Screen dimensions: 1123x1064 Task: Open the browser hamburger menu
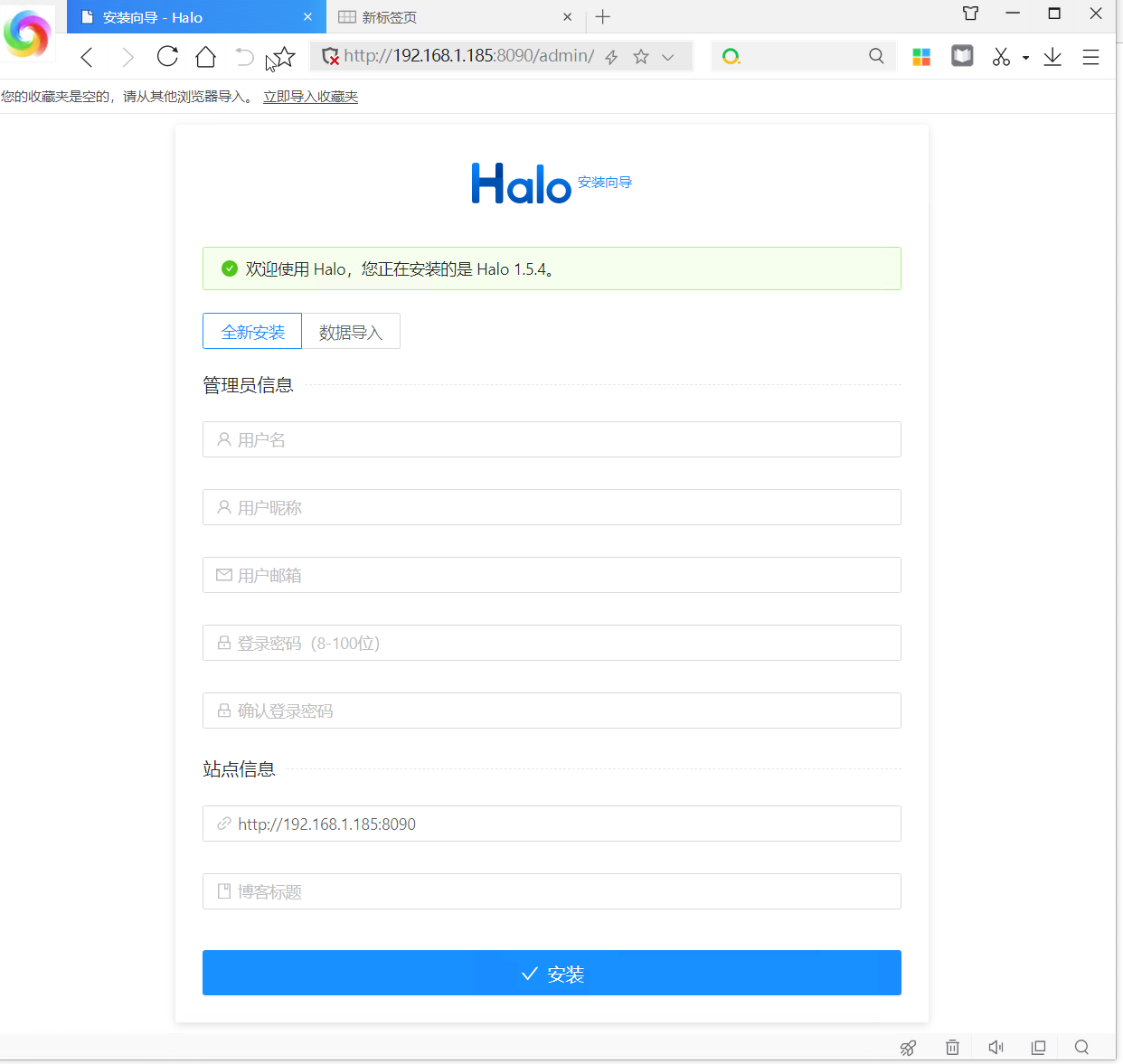pyautogui.click(x=1091, y=57)
